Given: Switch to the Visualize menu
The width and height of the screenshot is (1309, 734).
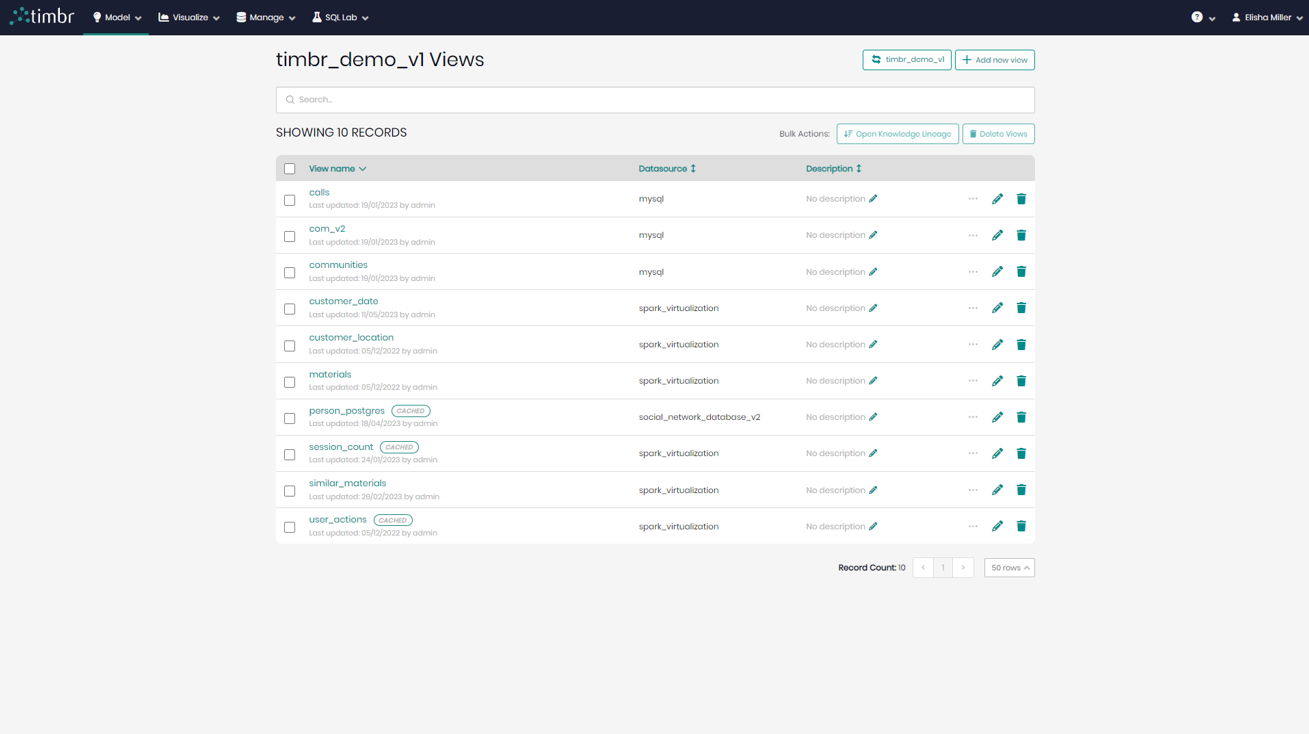Looking at the screenshot, I should (x=187, y=17).
